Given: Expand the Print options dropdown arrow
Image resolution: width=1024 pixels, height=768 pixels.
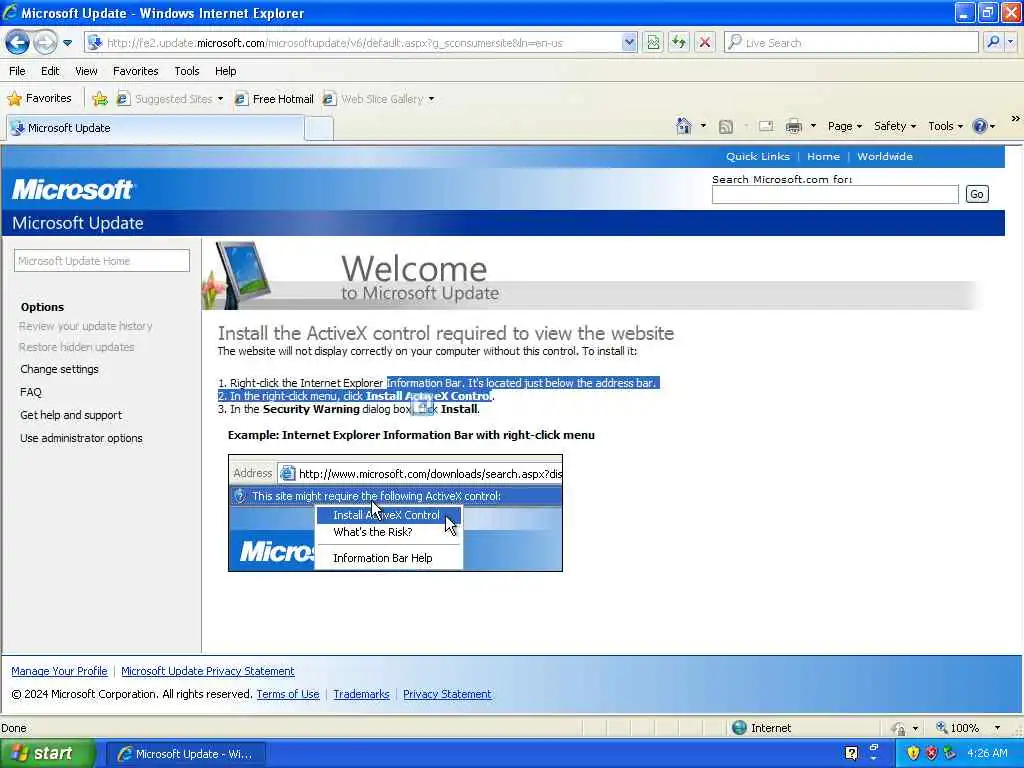Looking at the screenshot, I should pos(813,126).
